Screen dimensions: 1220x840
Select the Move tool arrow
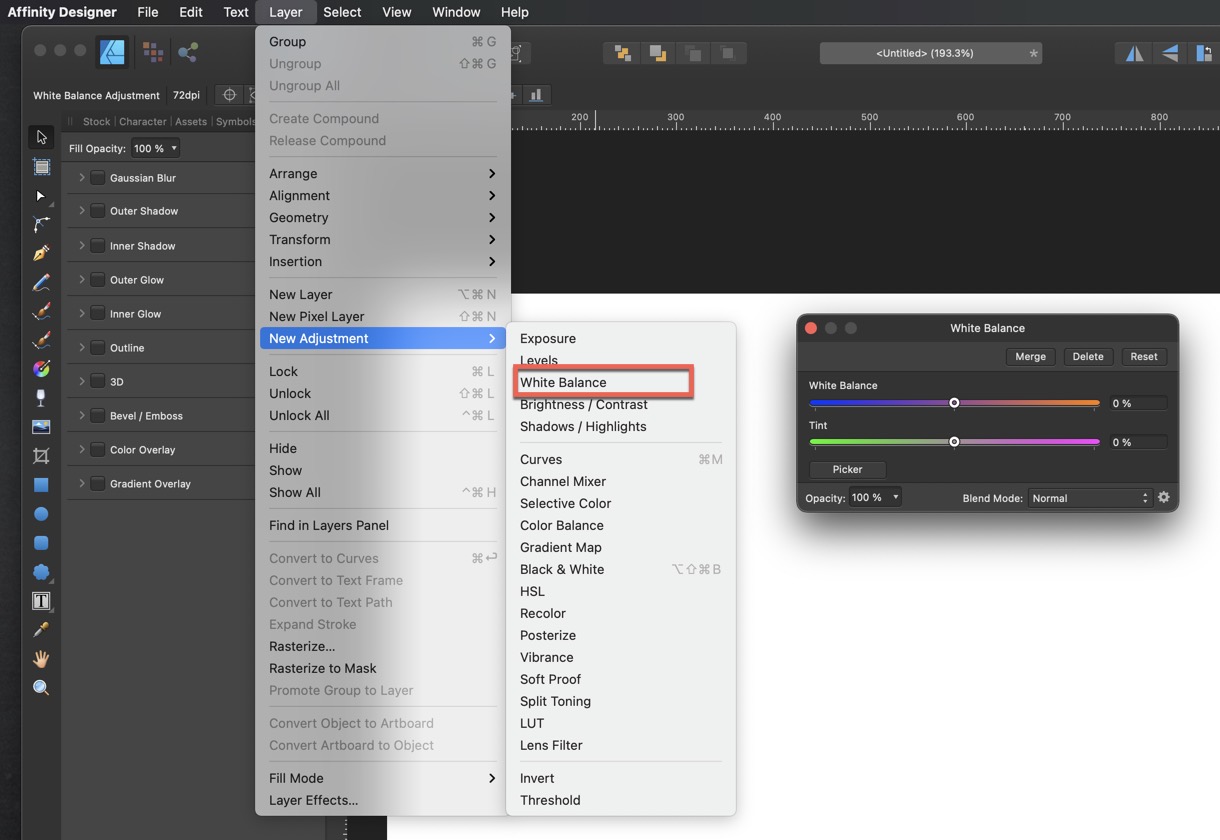point(41,137)
